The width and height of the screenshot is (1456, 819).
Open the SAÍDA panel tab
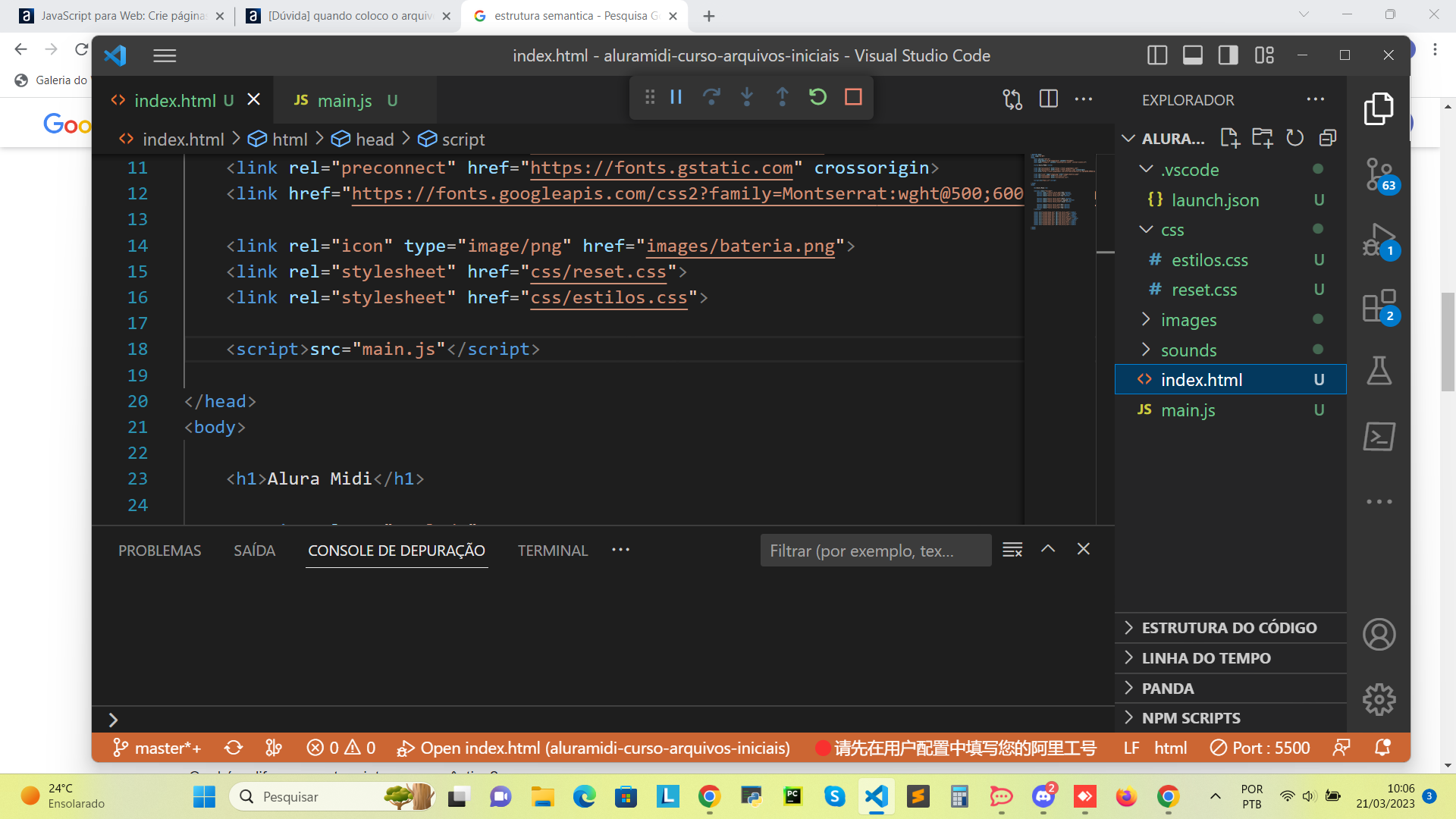coord(254,551)
